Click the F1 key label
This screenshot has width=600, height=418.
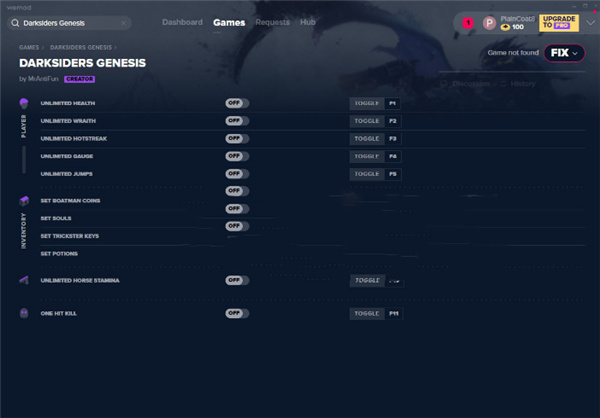click(393, 103)
